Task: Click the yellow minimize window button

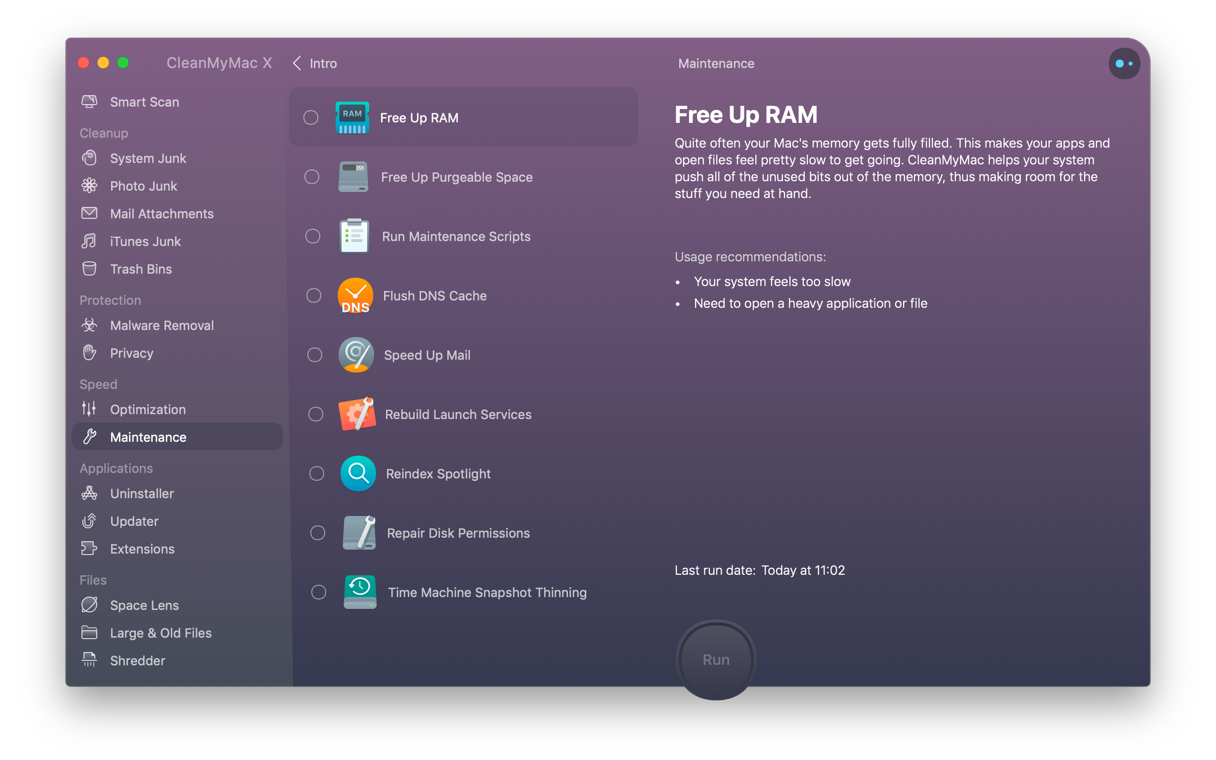Action: (103, 63)
